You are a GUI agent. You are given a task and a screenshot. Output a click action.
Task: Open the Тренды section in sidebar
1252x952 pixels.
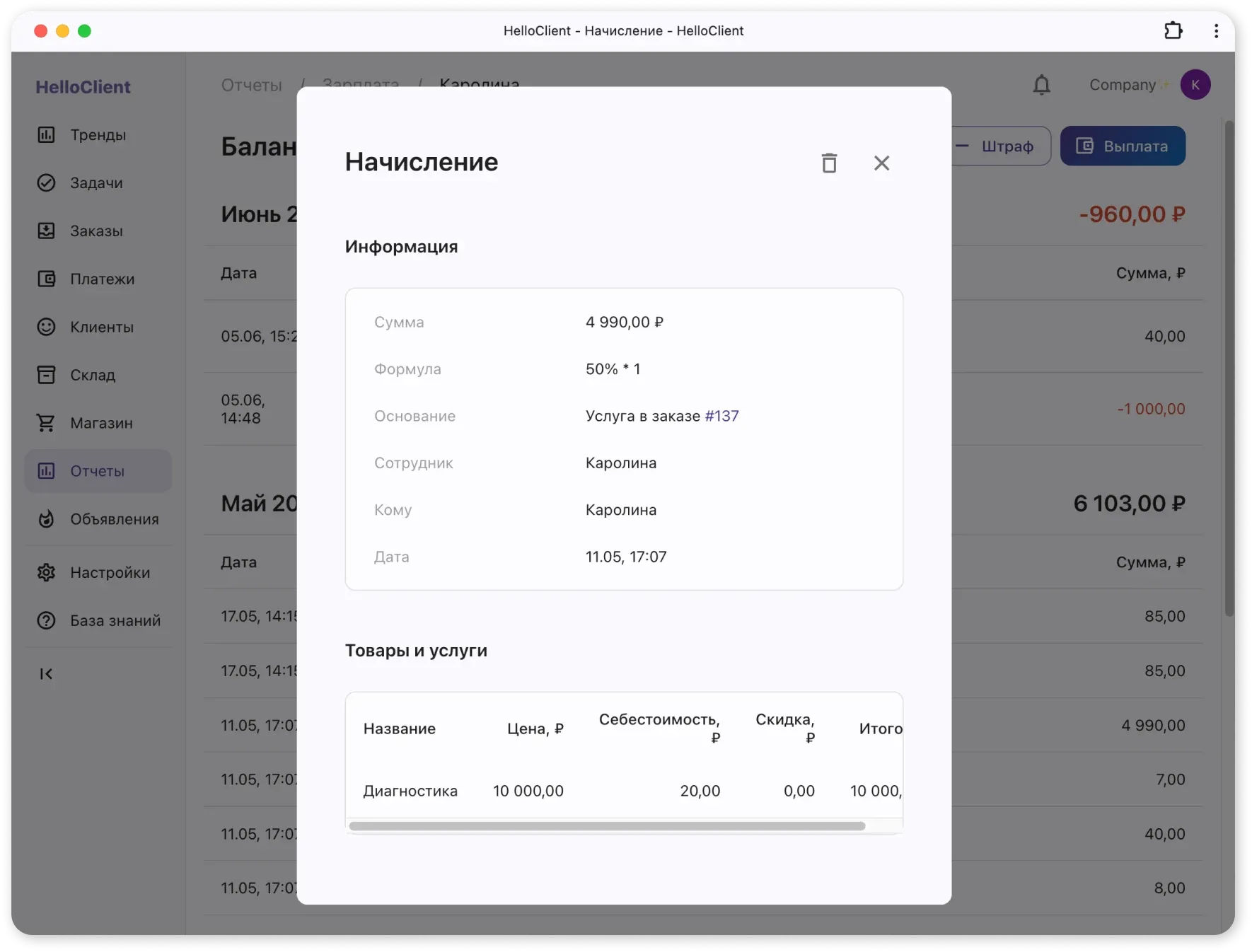[x=98, y=134]
